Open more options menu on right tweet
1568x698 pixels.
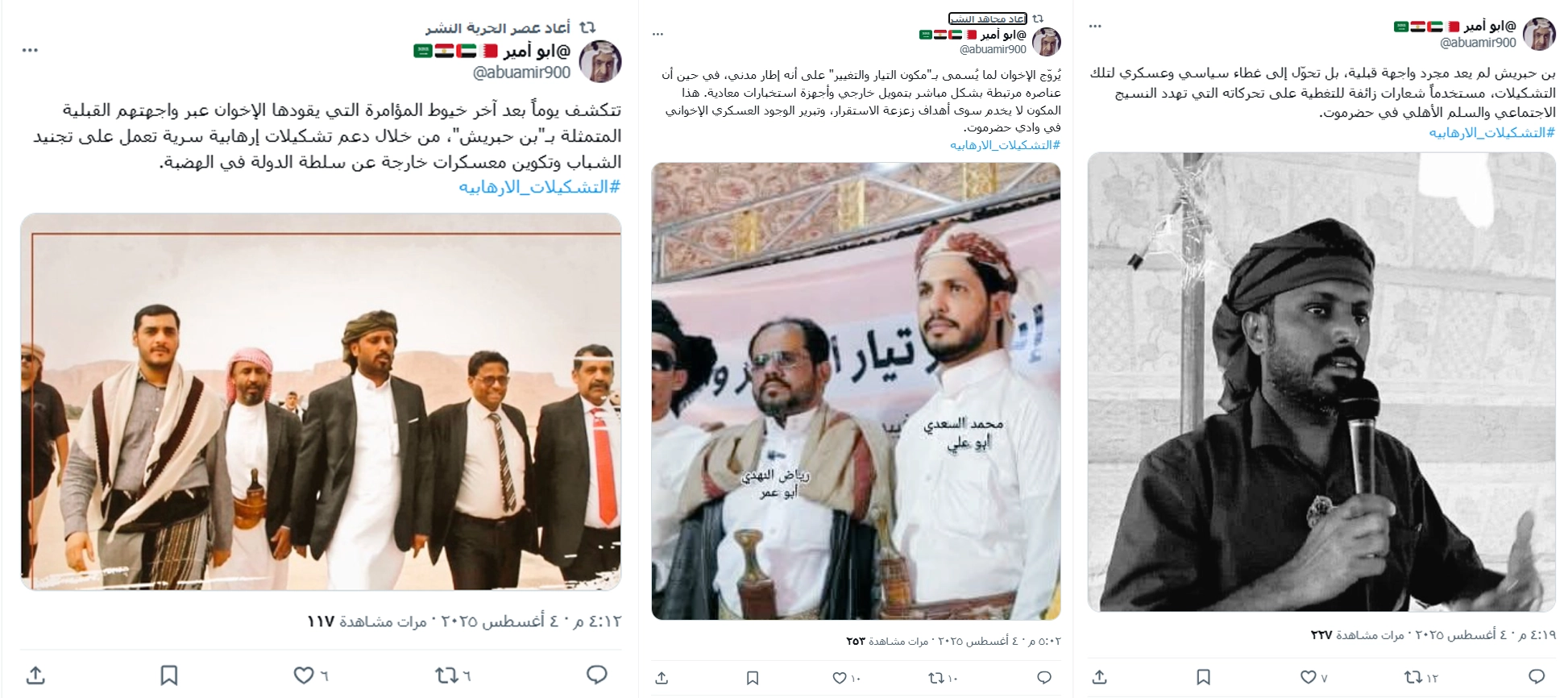click(x=1095, y=26)
